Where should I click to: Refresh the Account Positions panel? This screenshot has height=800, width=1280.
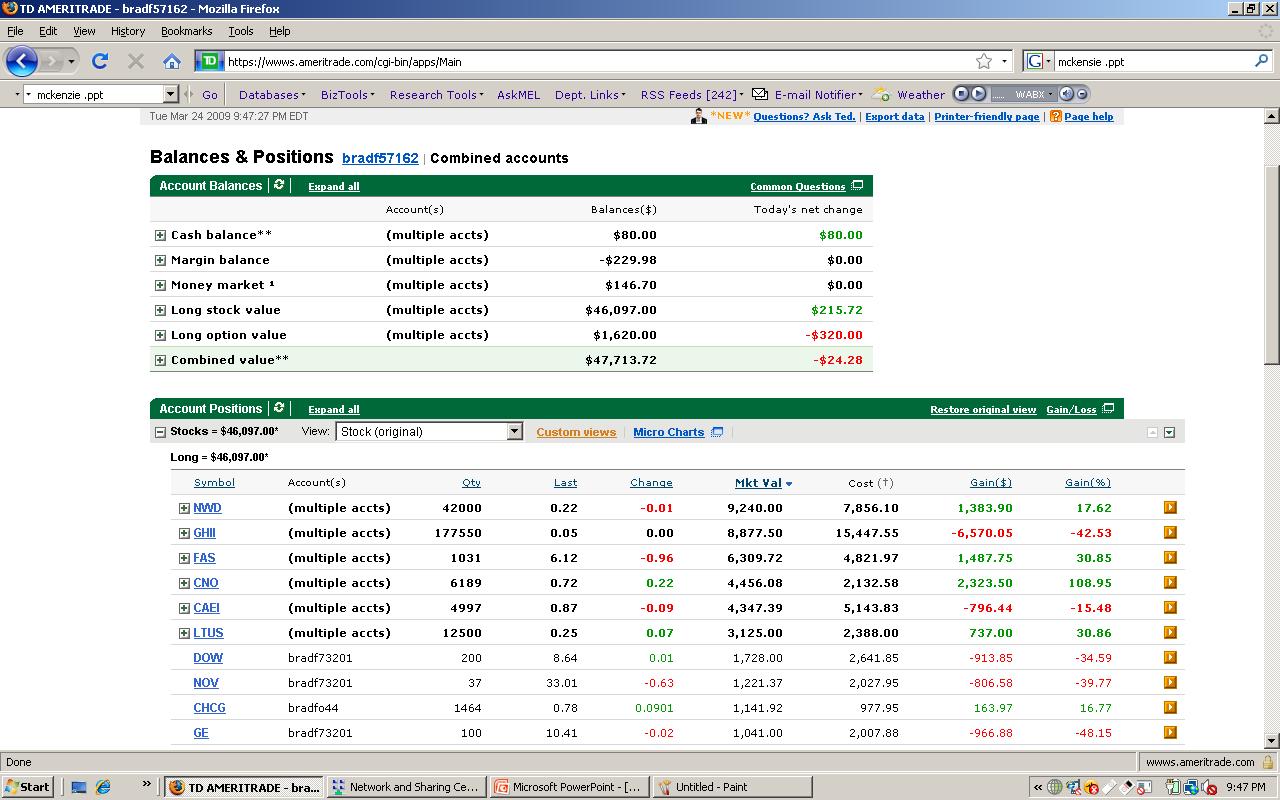pyautogui.click(x=279, y=408)
